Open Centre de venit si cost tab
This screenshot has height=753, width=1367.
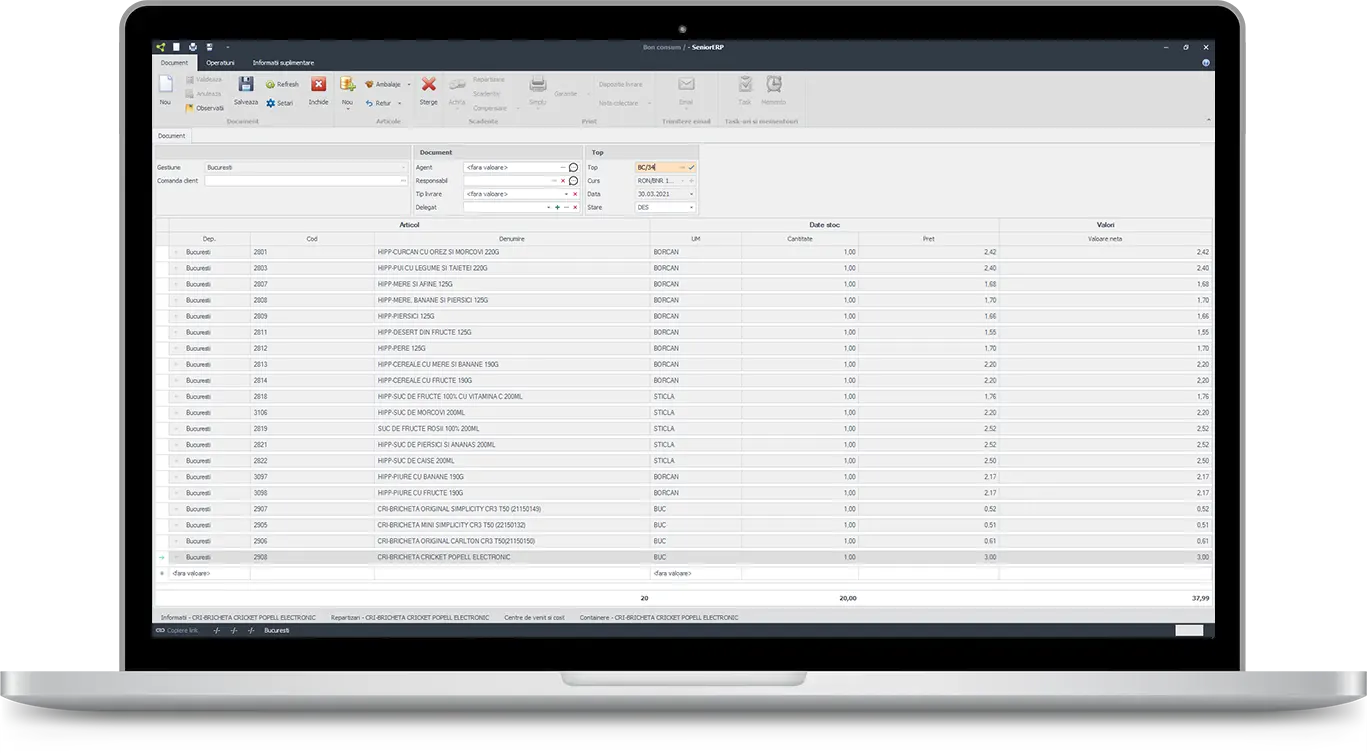tap(534, 618)
